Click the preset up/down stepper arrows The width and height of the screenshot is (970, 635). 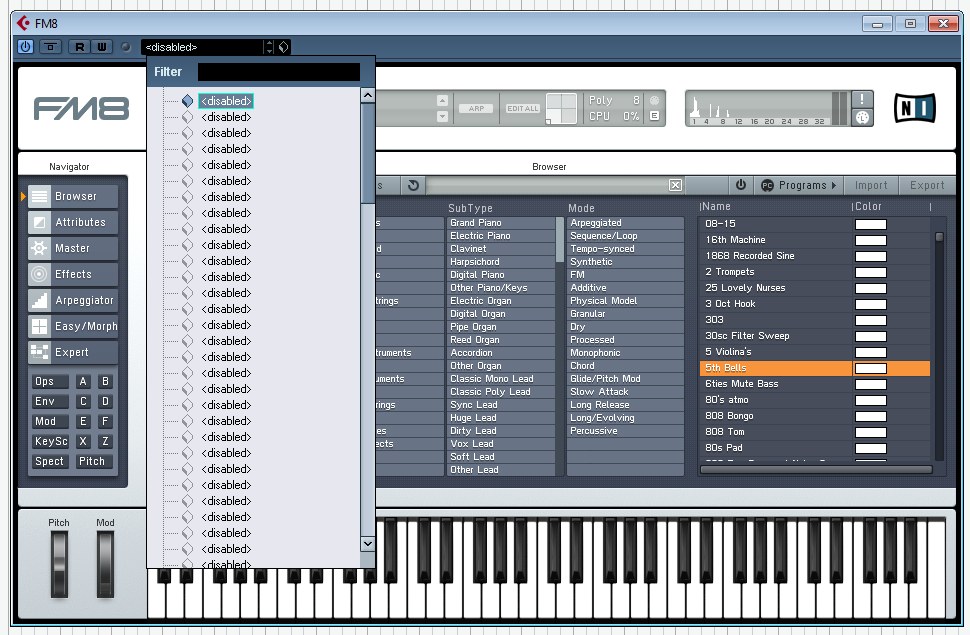click(269, 47)
